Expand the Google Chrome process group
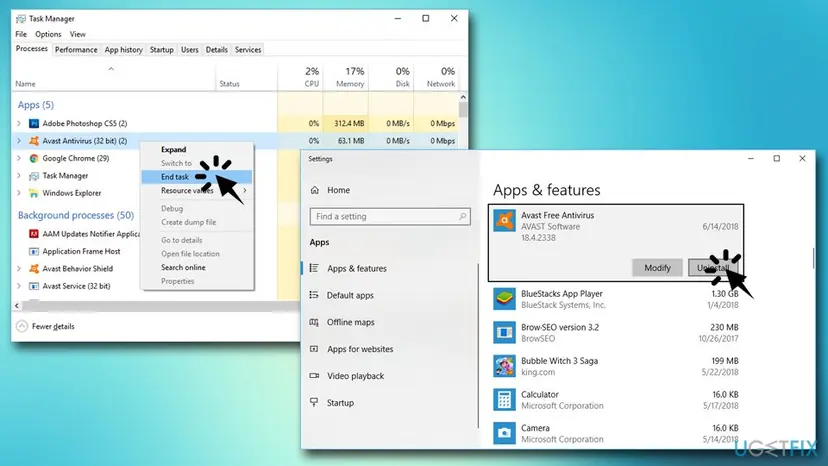Screen dimensions: 828x466 point(19,158)
